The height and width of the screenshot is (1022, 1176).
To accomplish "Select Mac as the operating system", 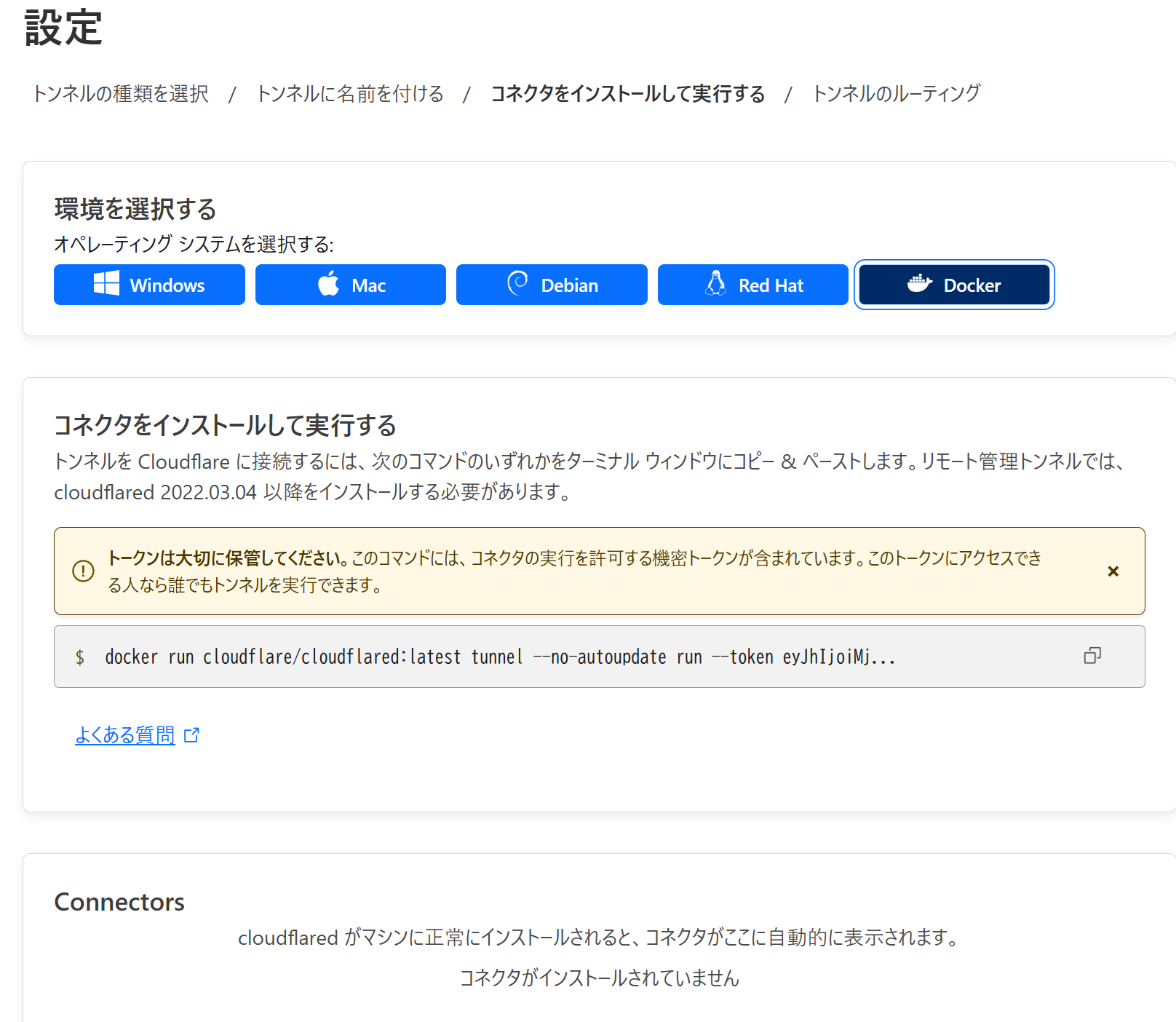I will coord(351,285).
